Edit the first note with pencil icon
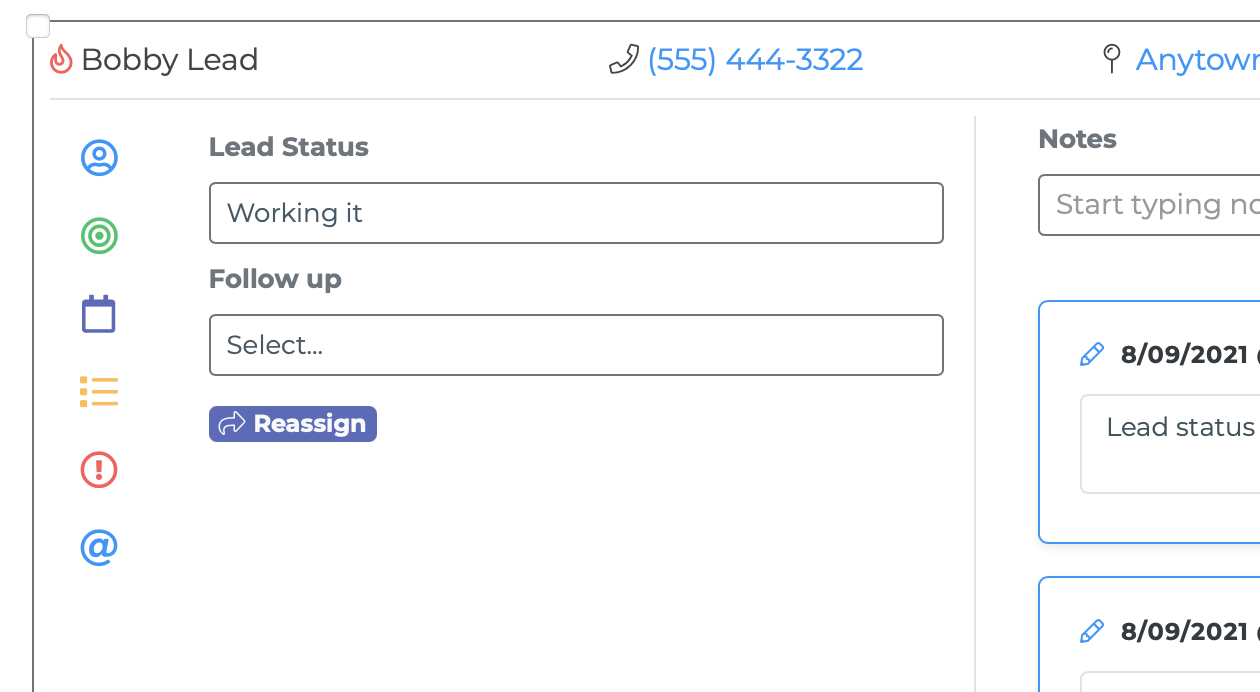This screenshot has width=1260, height=692. 1092,354
